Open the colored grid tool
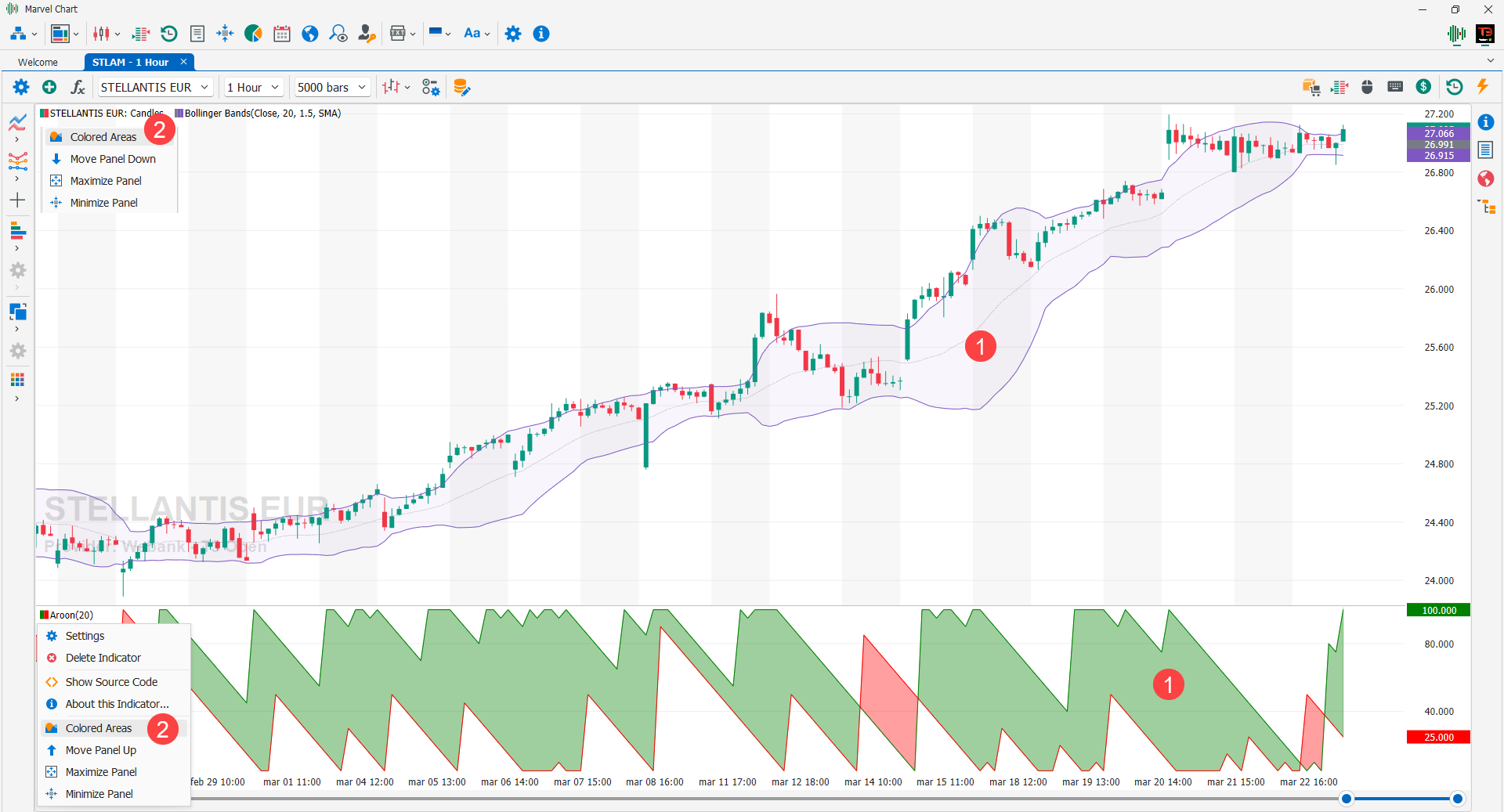The height and width of the screenshot is (812, 1504). click(x=17, y=380)
